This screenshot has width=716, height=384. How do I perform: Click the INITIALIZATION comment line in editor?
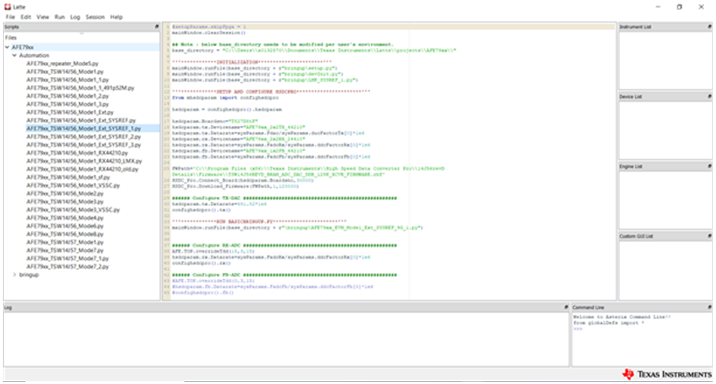[x=252, y=62]
